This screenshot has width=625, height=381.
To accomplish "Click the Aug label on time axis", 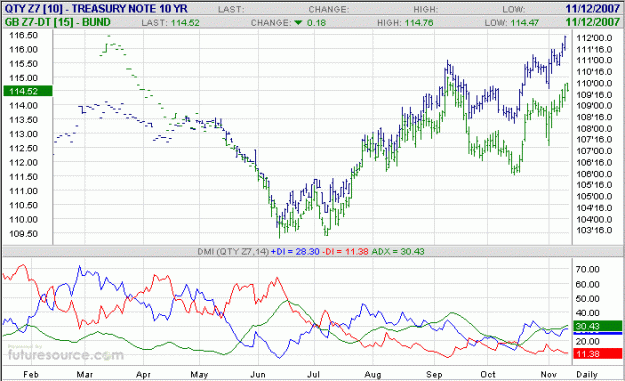I will (373, 374).
